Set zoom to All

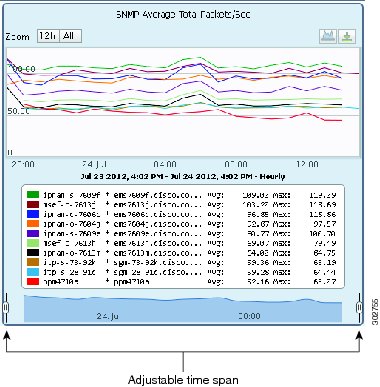(70, 36)
